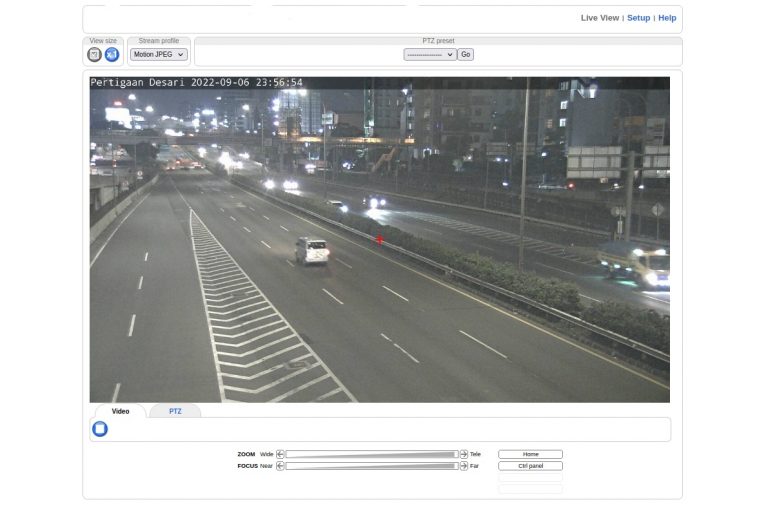Screen dimensions: 768x511
Task: Expand the PTZ preset dropdown
Action: (429, 55)
